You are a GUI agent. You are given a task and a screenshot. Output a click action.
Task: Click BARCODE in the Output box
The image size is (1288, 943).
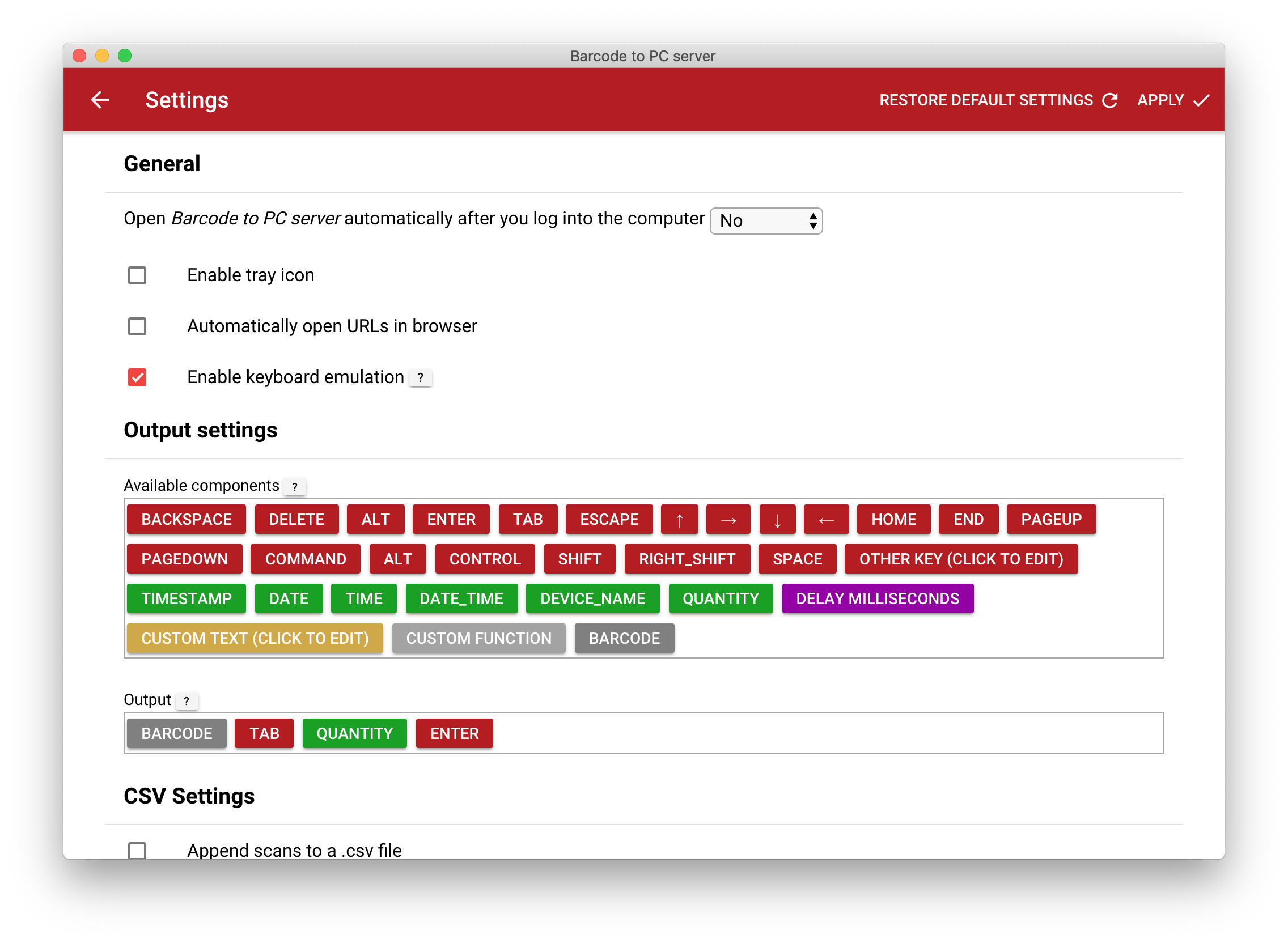click(x=176, y=733)
